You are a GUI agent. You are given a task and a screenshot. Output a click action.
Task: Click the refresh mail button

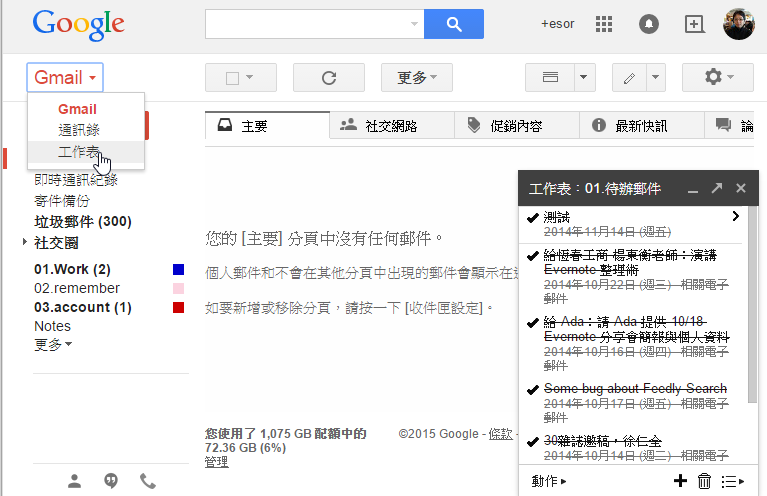click(329, 77)
